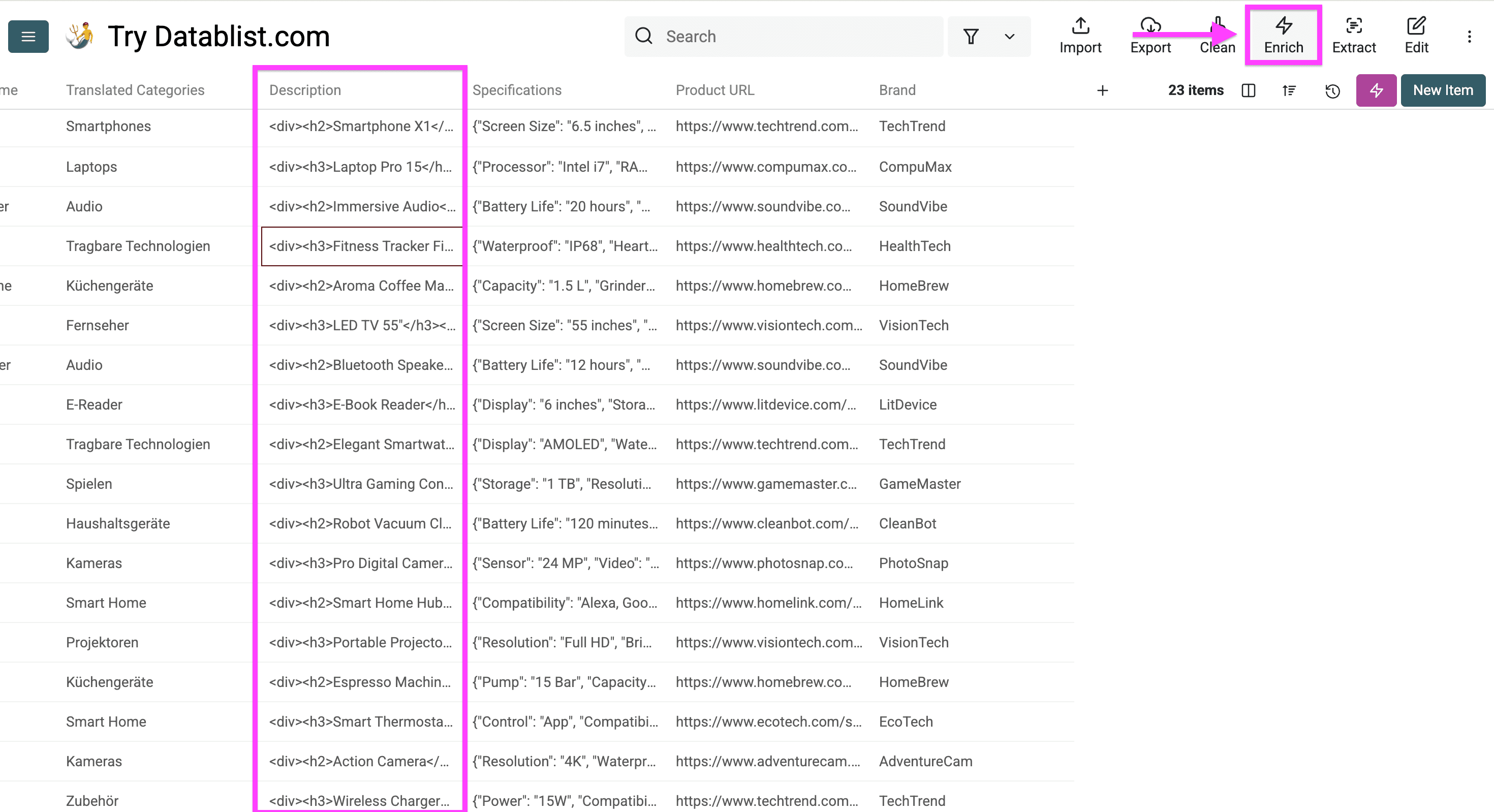Click the purple lightning enrich button
Viewport: 1494px width, 812px height.
point(1376,90)
